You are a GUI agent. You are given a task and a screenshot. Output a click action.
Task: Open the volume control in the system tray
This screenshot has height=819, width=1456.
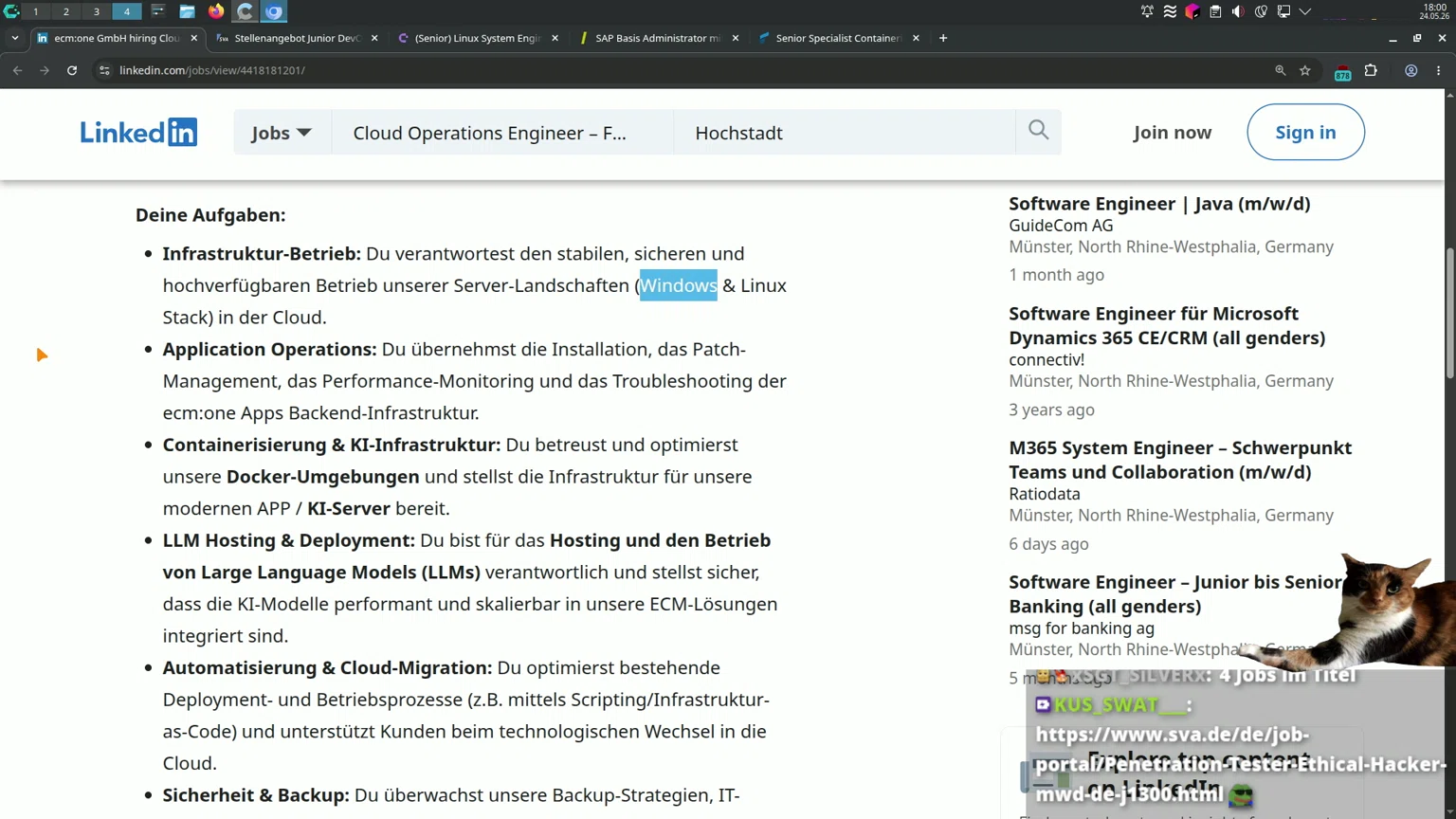(x=1238, y=11)
